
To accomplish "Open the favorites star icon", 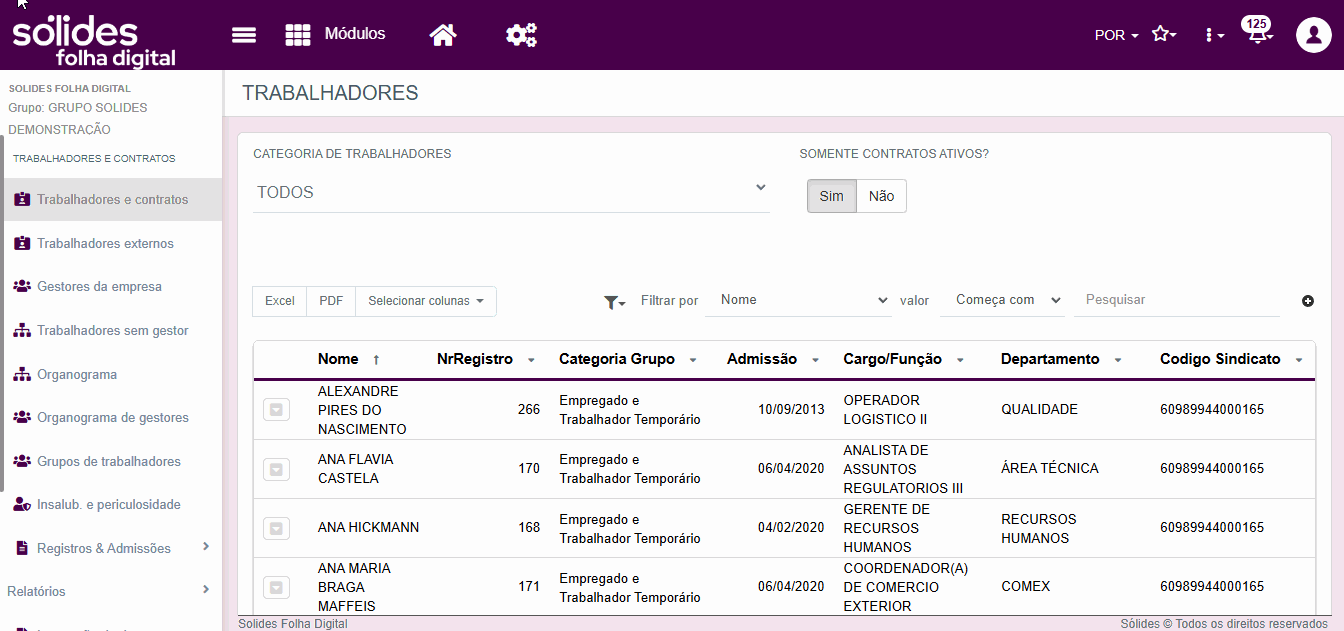I will 1162,35.
